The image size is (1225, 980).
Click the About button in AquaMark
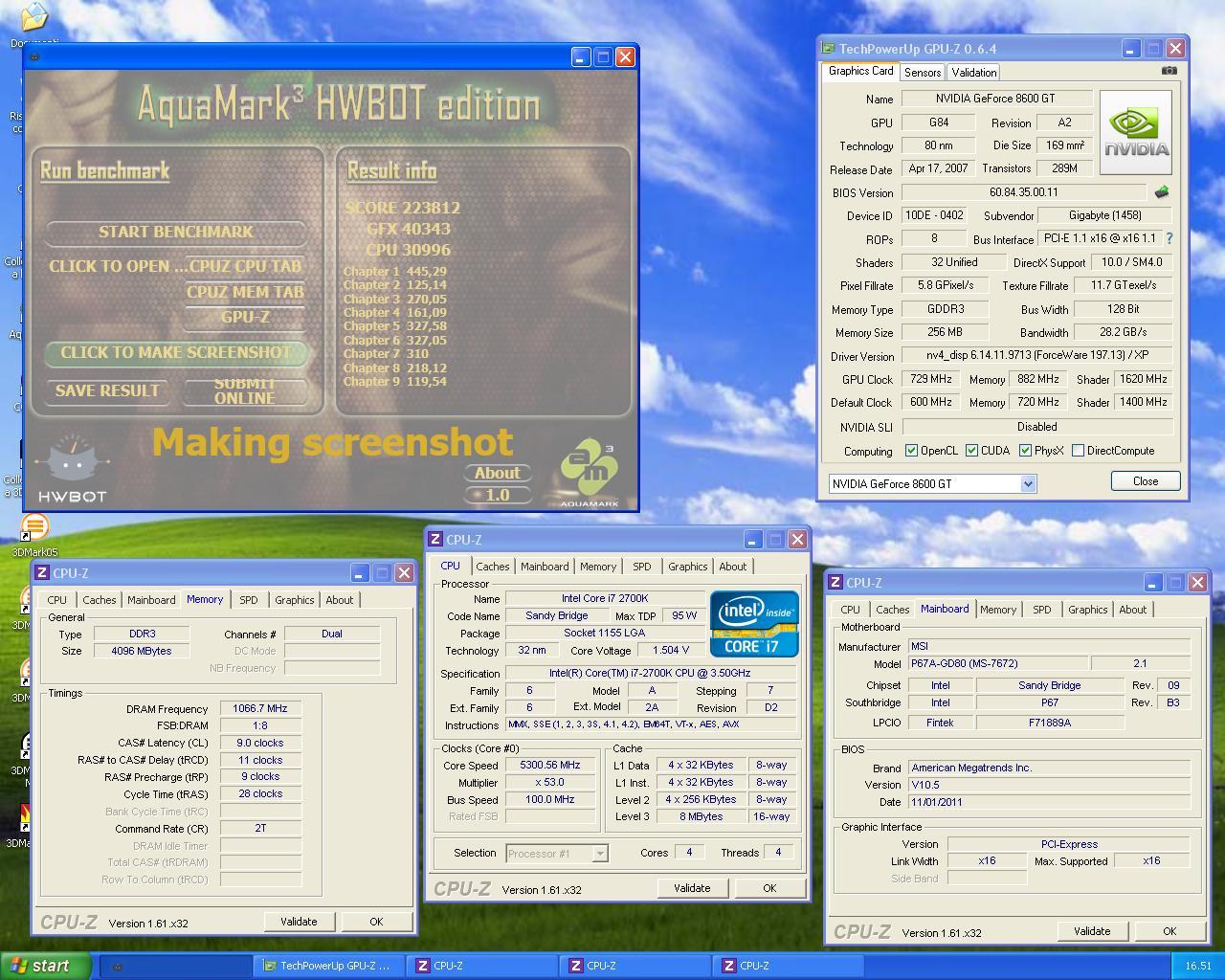point(498,473)
